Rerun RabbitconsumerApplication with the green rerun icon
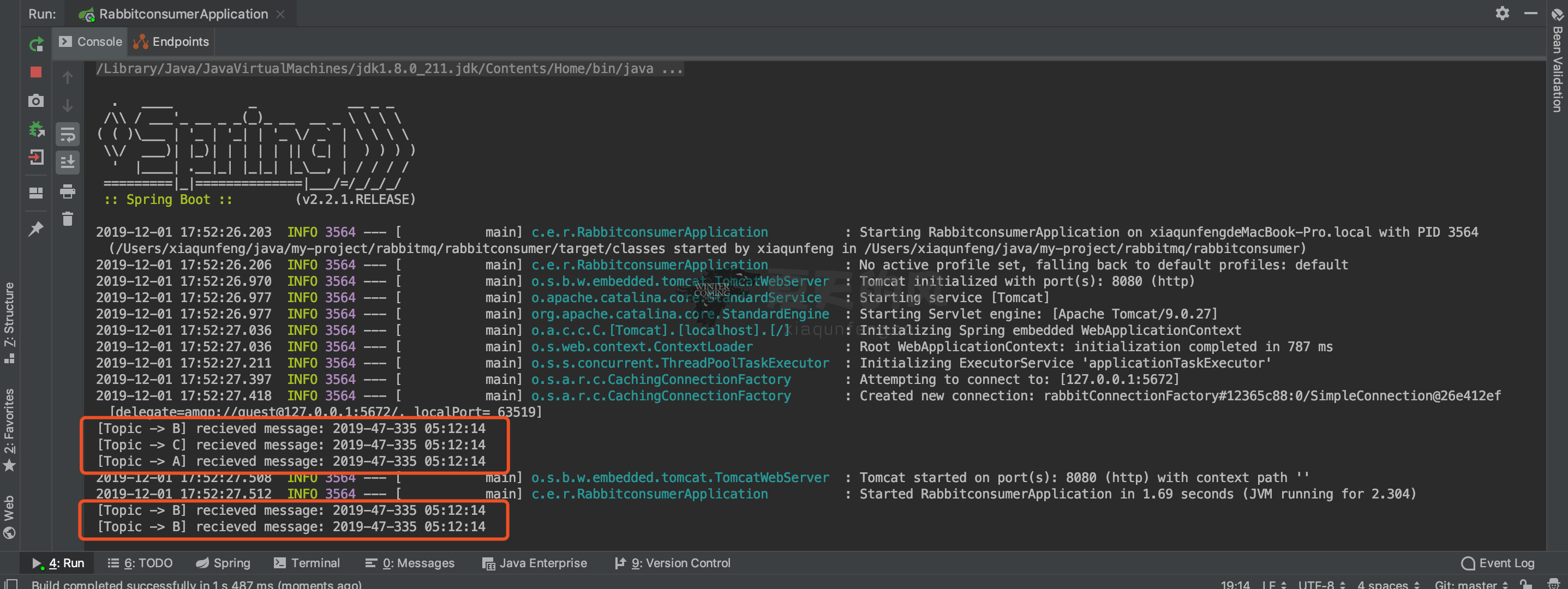1568x589 pixels. [36, 44]
